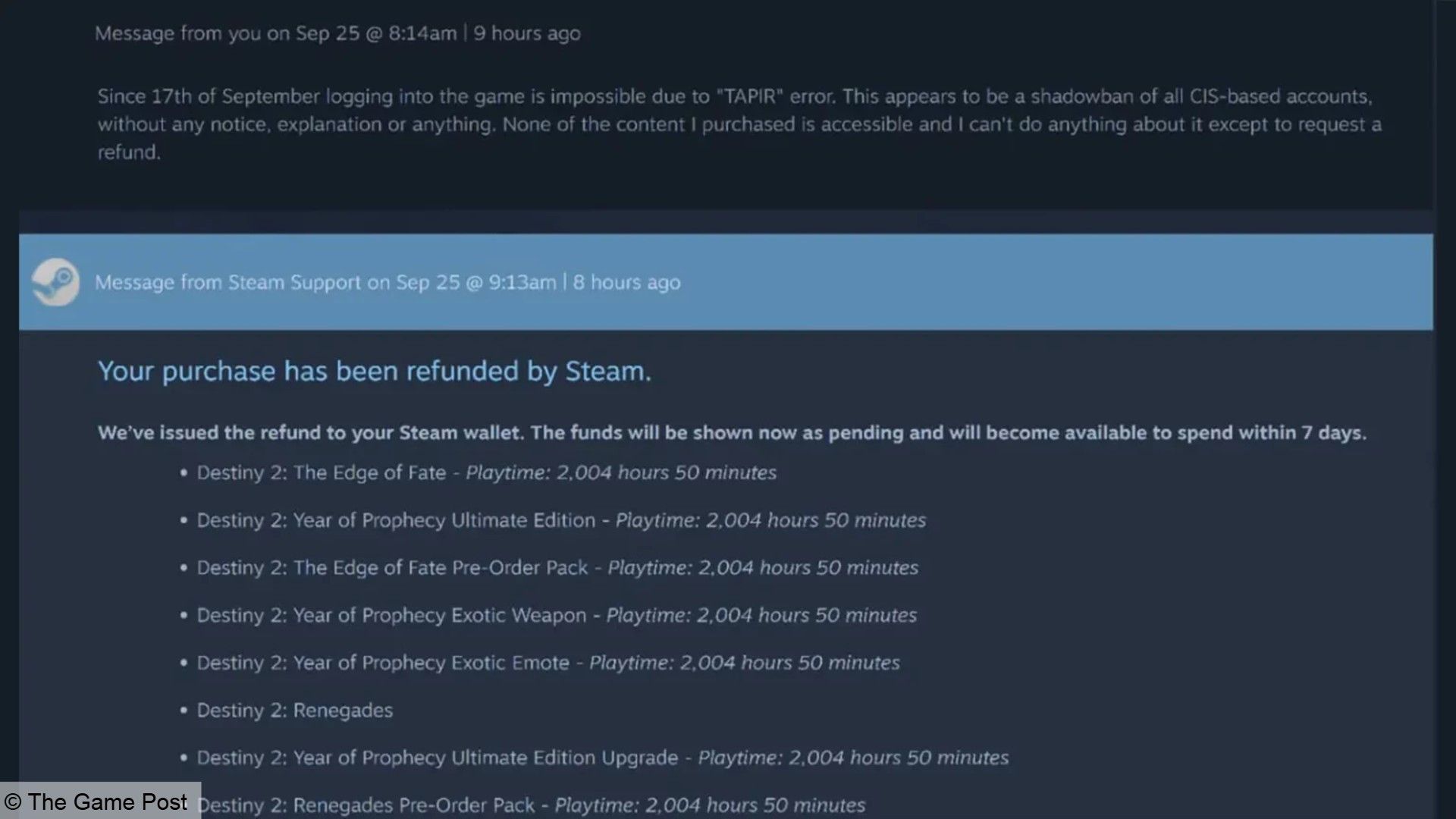Click the 'refund.' word ending your message
Image resolution: width=1456 pixels, height=819 pixels.
click(x=129, y=152)
